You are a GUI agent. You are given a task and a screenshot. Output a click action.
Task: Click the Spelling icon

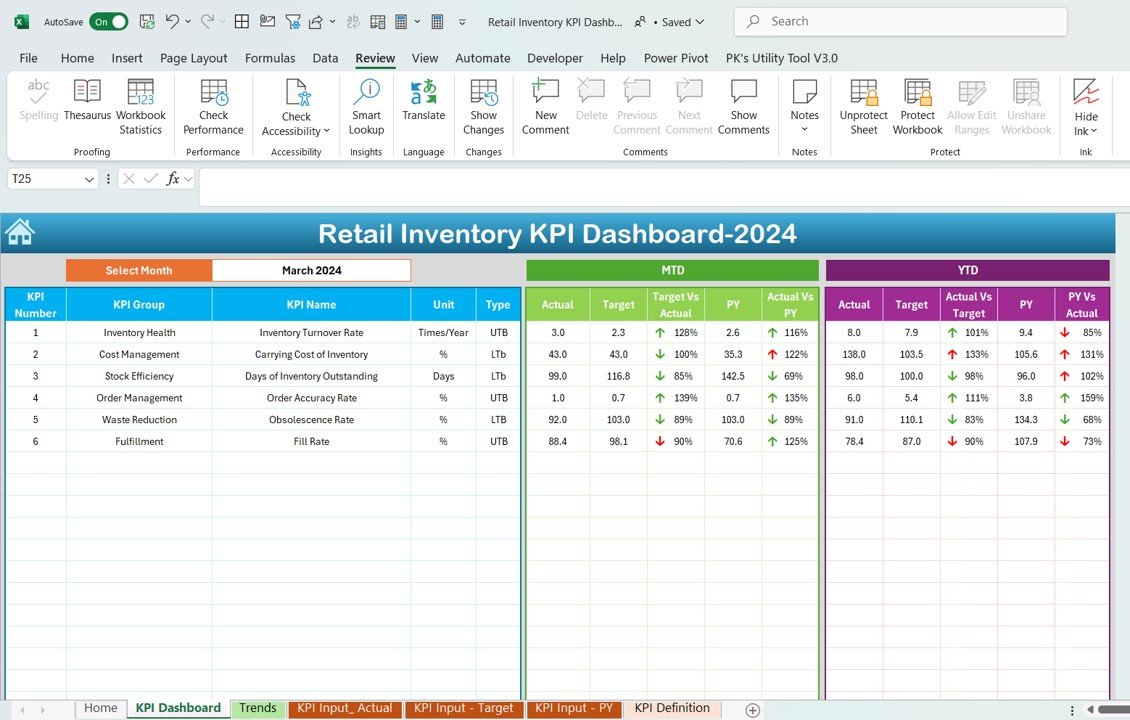38,92
